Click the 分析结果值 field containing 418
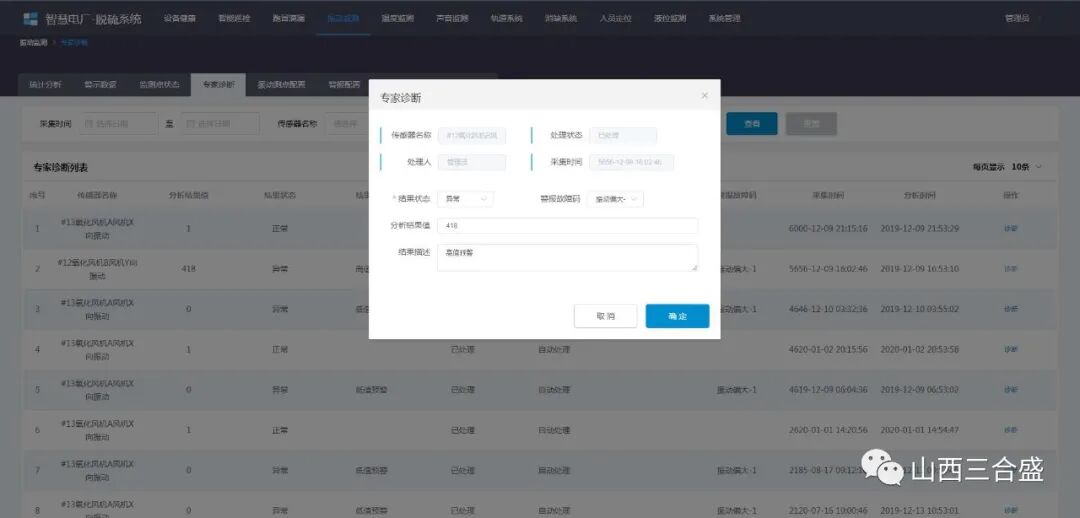This screenshot has width=1080, height=518. pos(568,226)
